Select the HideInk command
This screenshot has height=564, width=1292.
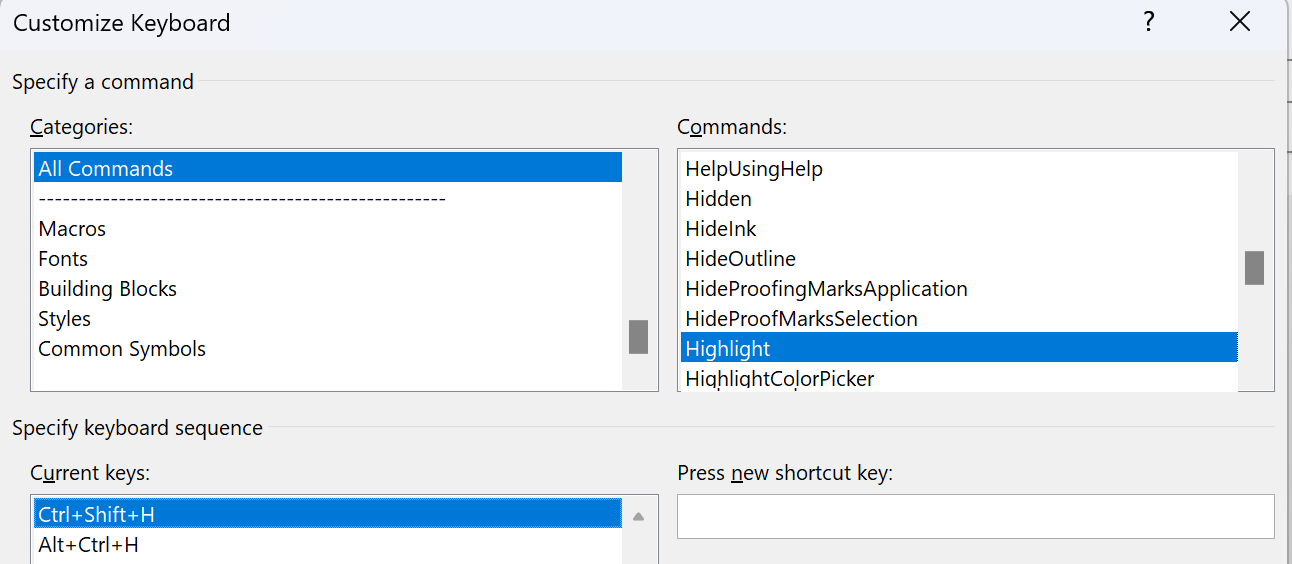point(721,229)
